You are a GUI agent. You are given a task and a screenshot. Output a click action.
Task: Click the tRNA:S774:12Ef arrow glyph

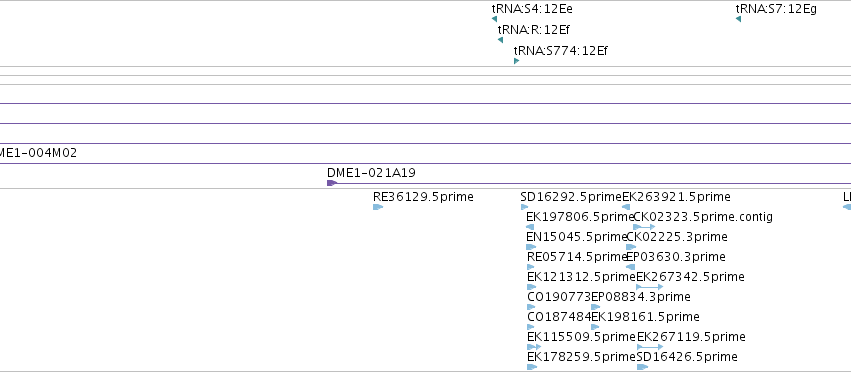517,61
